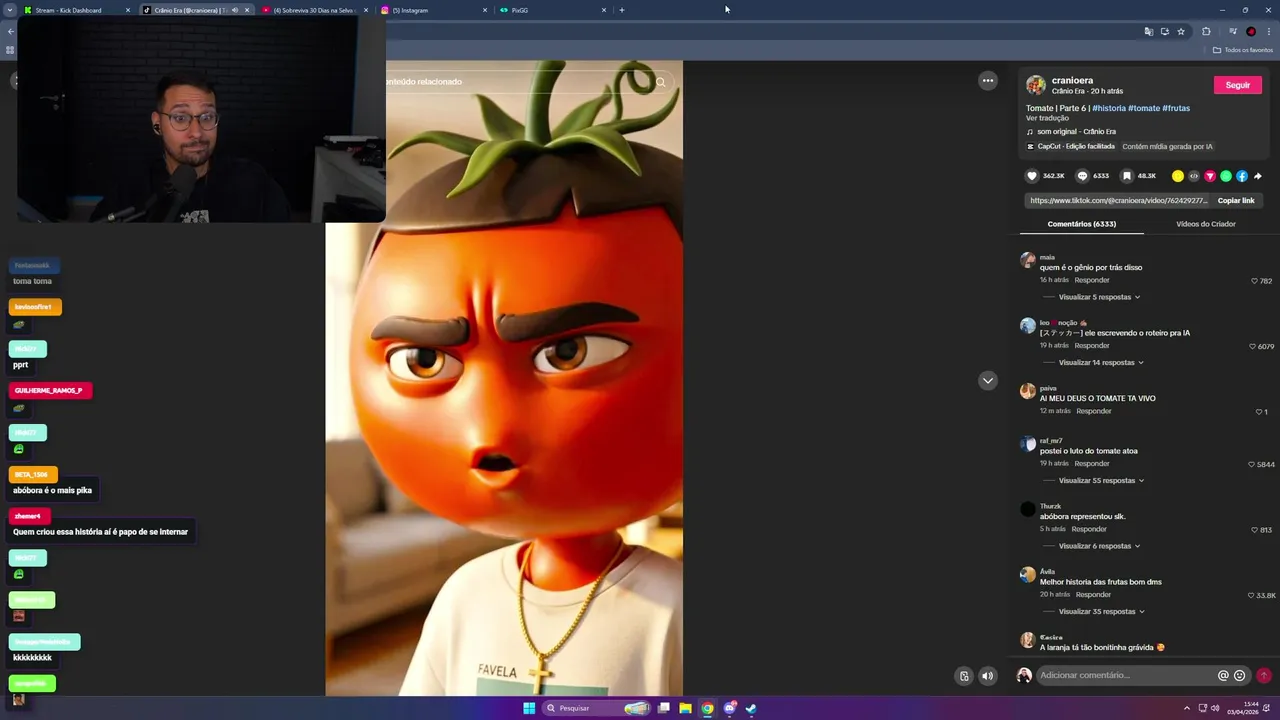Like the video via heart icon

(1032, 176)
